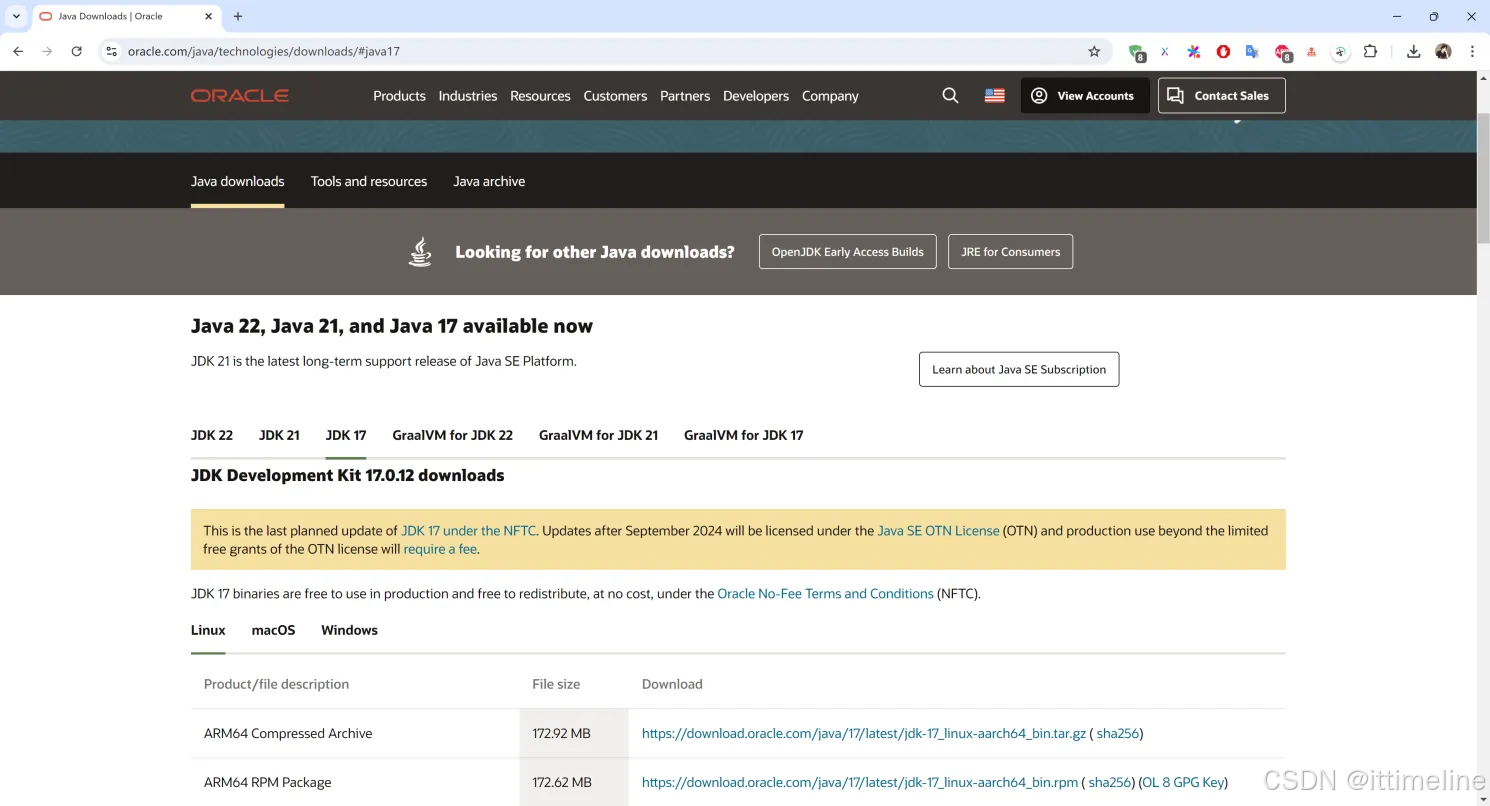Open the green shield extension with badge 8
The width and height of the screenshot is (1490, 806).
point(1136,52)
